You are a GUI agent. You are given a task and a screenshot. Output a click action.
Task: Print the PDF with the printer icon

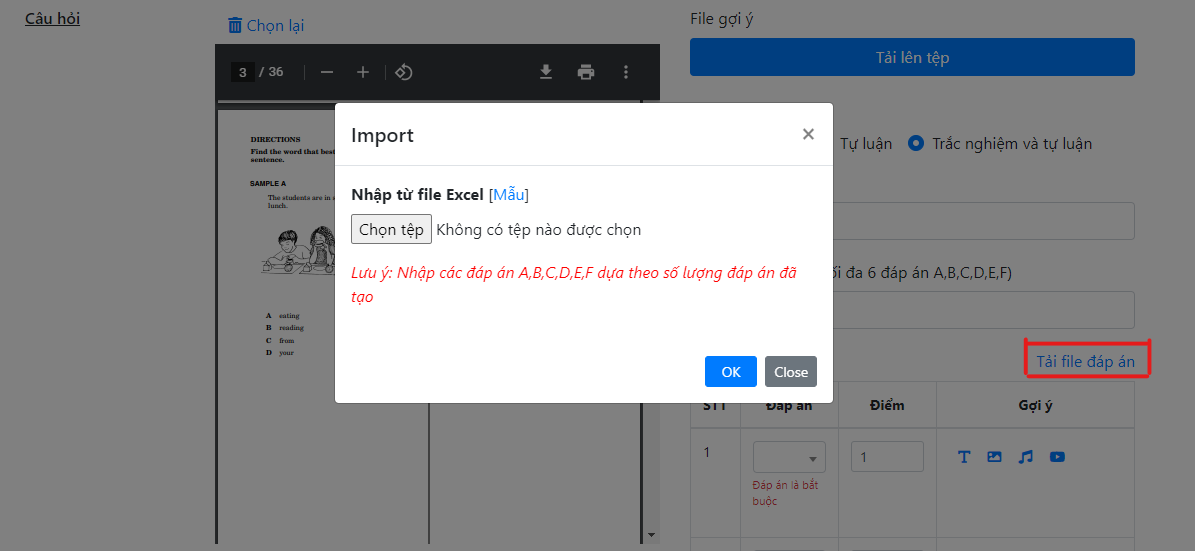tap(585, 72)
